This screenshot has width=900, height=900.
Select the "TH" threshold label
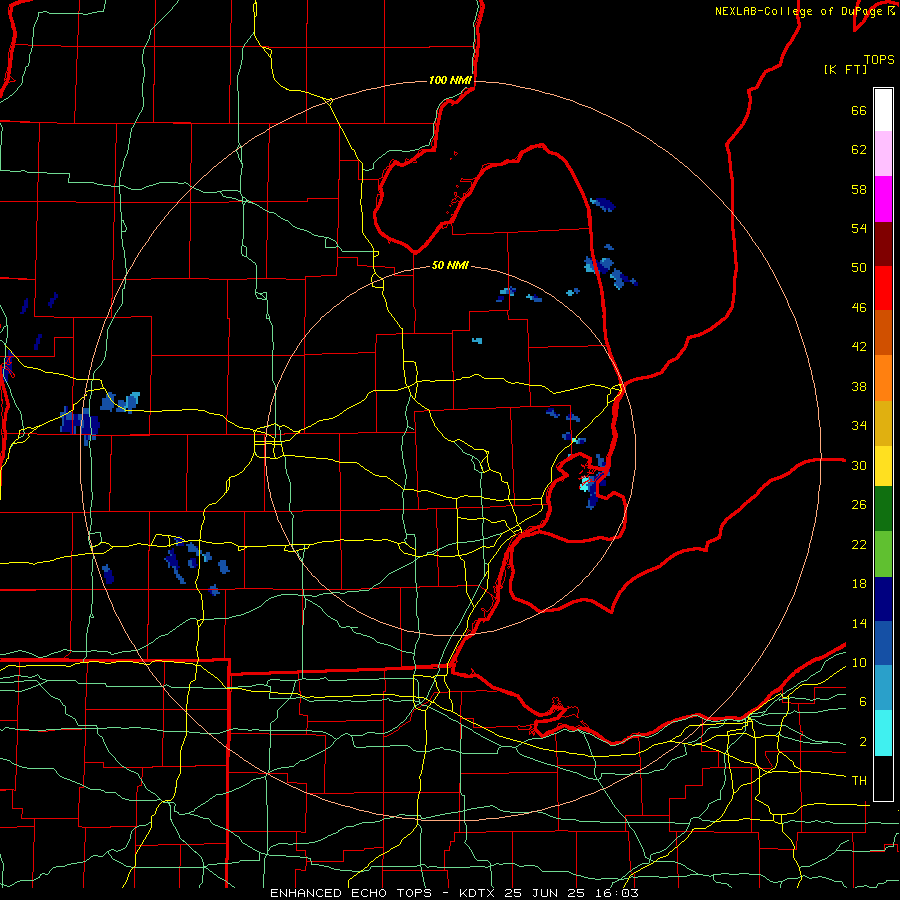[859, 781]
